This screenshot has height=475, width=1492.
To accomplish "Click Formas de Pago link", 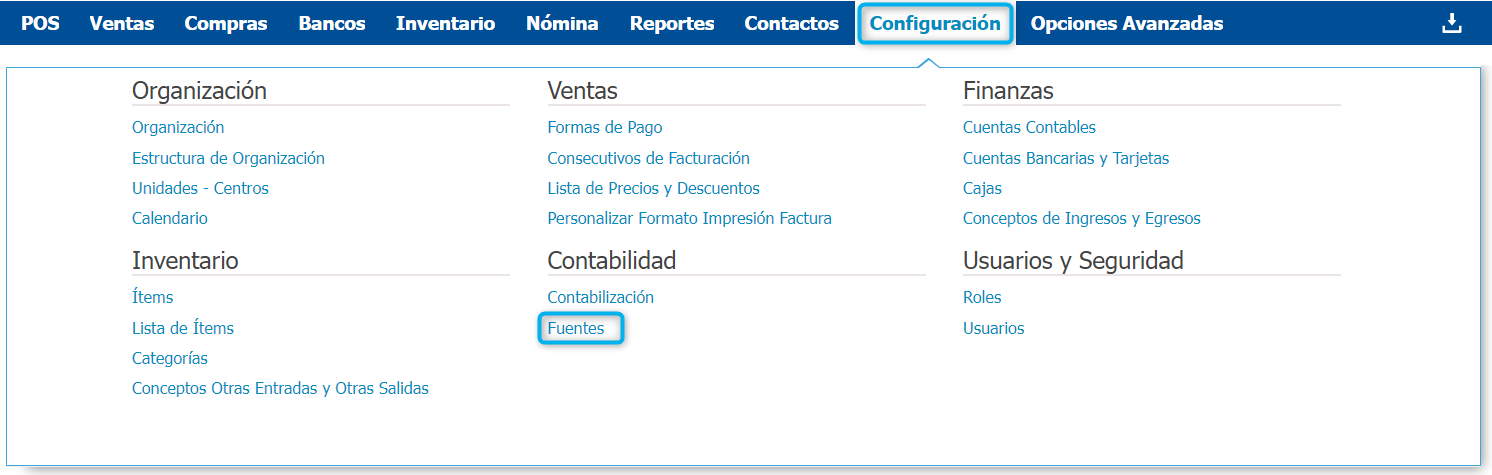I will pos(604,127).
